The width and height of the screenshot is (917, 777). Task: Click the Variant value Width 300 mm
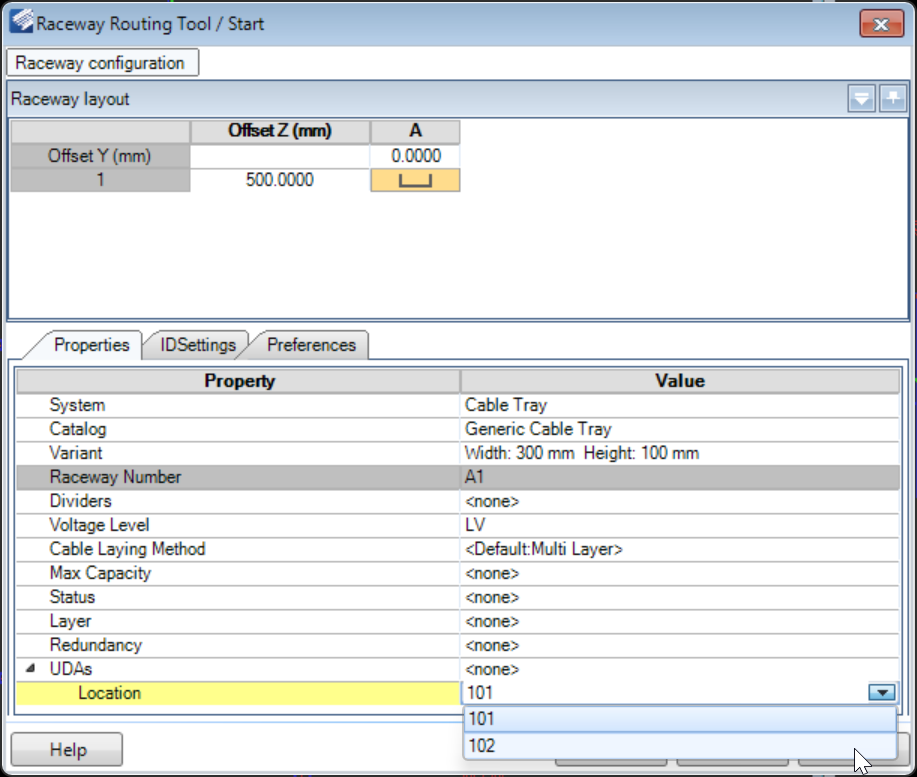pos(680,453)
